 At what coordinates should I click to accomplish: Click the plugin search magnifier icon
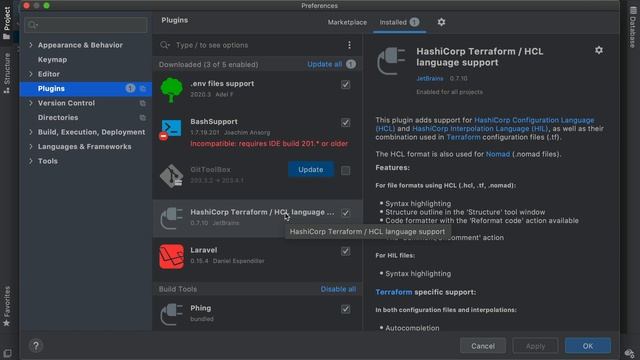pos(165,45)
